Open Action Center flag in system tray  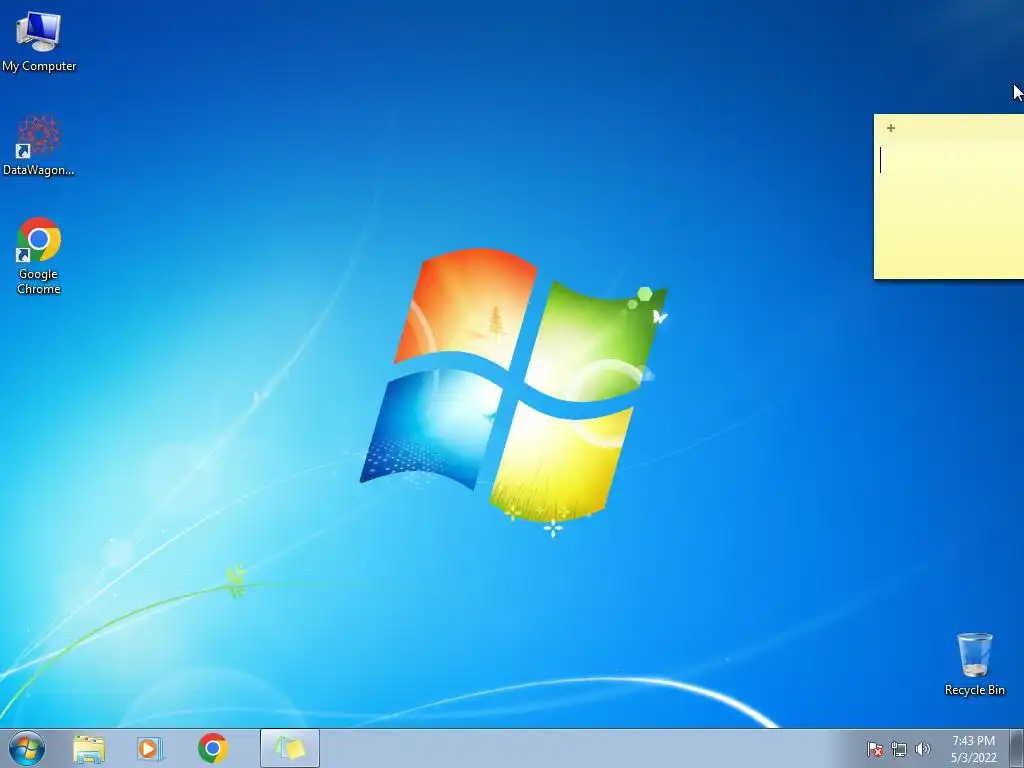(x=874, y=749)
